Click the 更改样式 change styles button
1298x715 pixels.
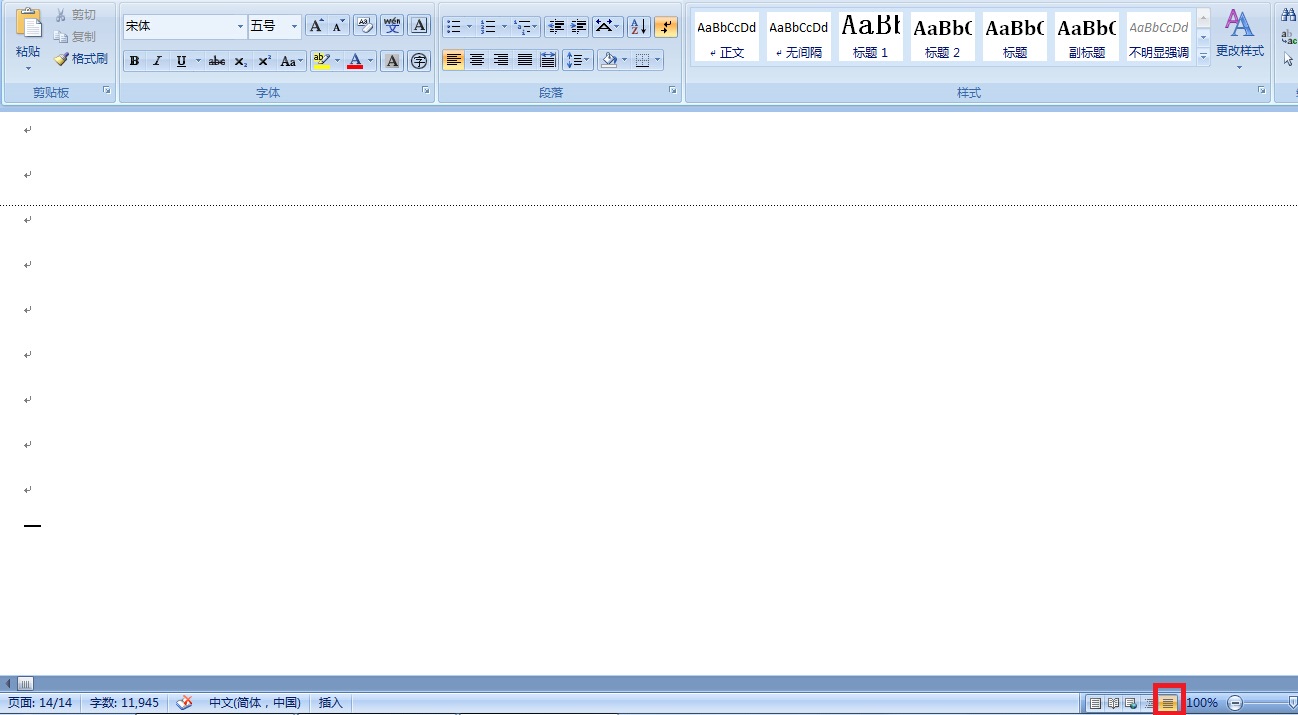1239,40
